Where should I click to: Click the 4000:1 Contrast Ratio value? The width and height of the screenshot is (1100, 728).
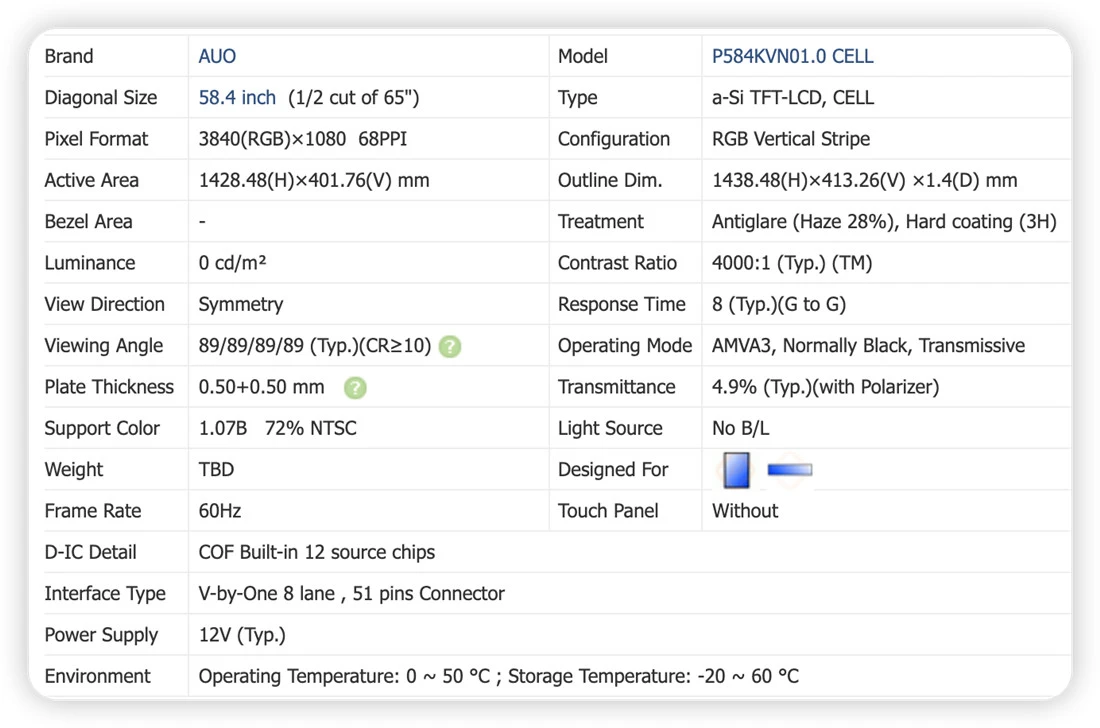792,263
